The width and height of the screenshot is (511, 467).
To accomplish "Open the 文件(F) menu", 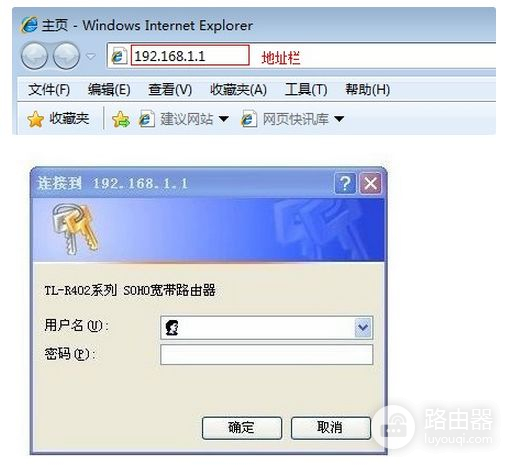I will point(49,89).
